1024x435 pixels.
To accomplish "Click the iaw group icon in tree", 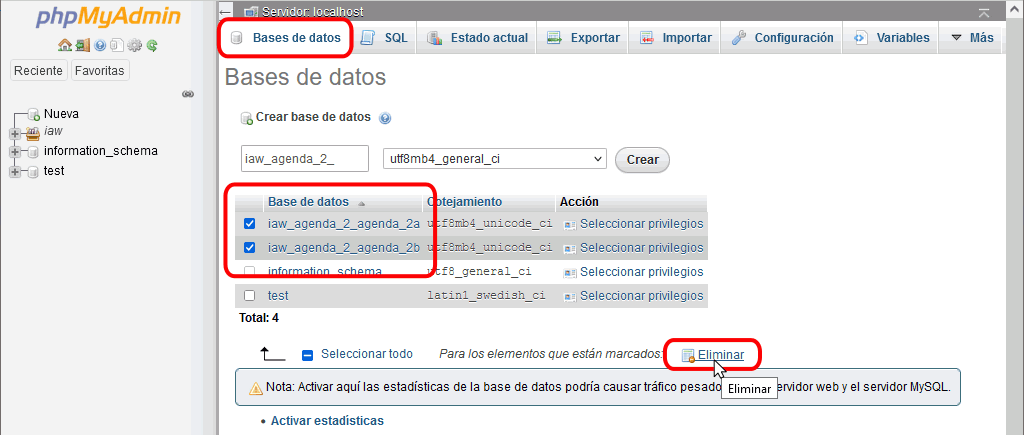I will coord(33,133).
